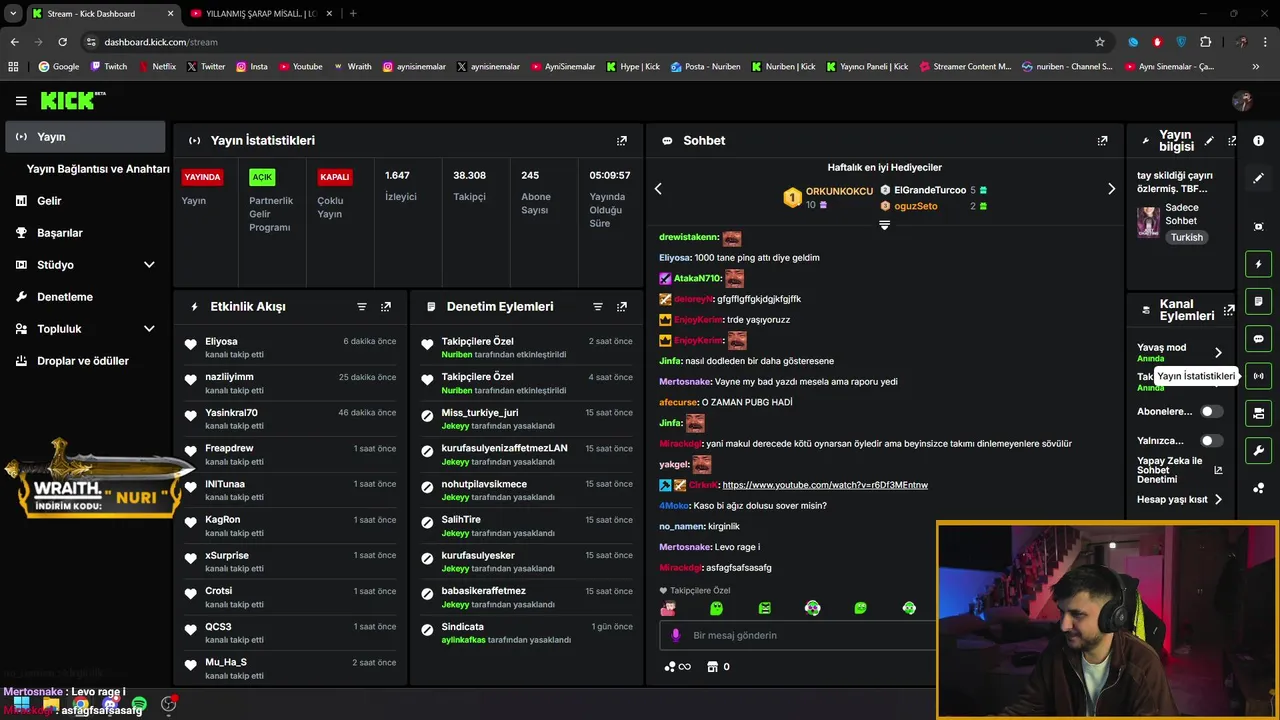Reload the page in the browser

[x=62, y=42]
